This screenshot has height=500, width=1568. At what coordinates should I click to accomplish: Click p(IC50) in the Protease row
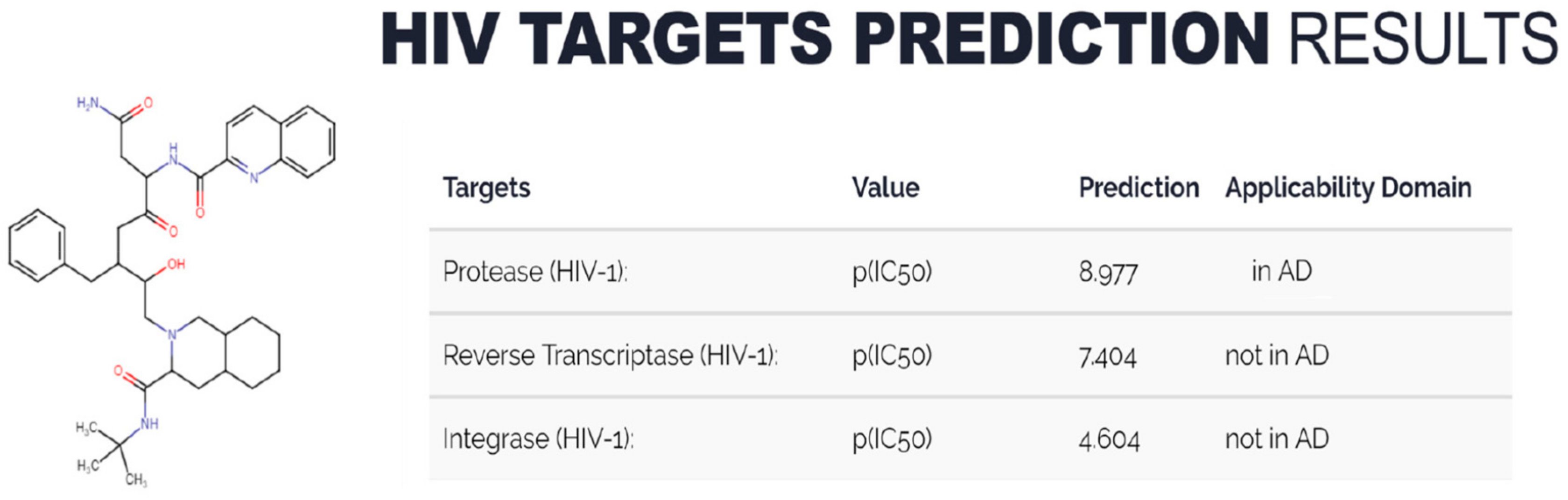pyautogui.click(x=892, y=272)
